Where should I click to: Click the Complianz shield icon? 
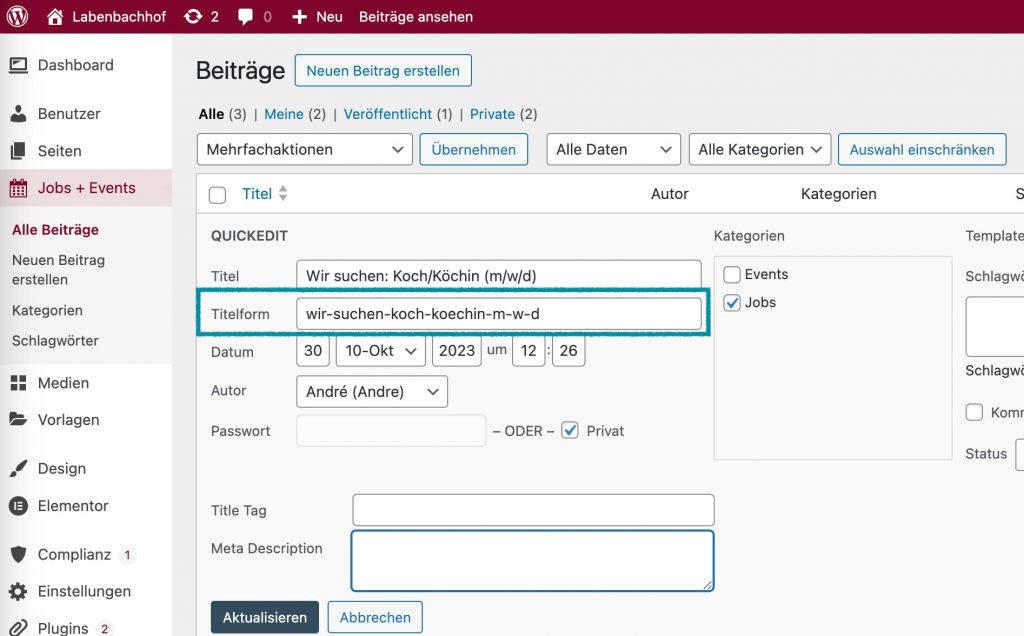tap(19, 554)
